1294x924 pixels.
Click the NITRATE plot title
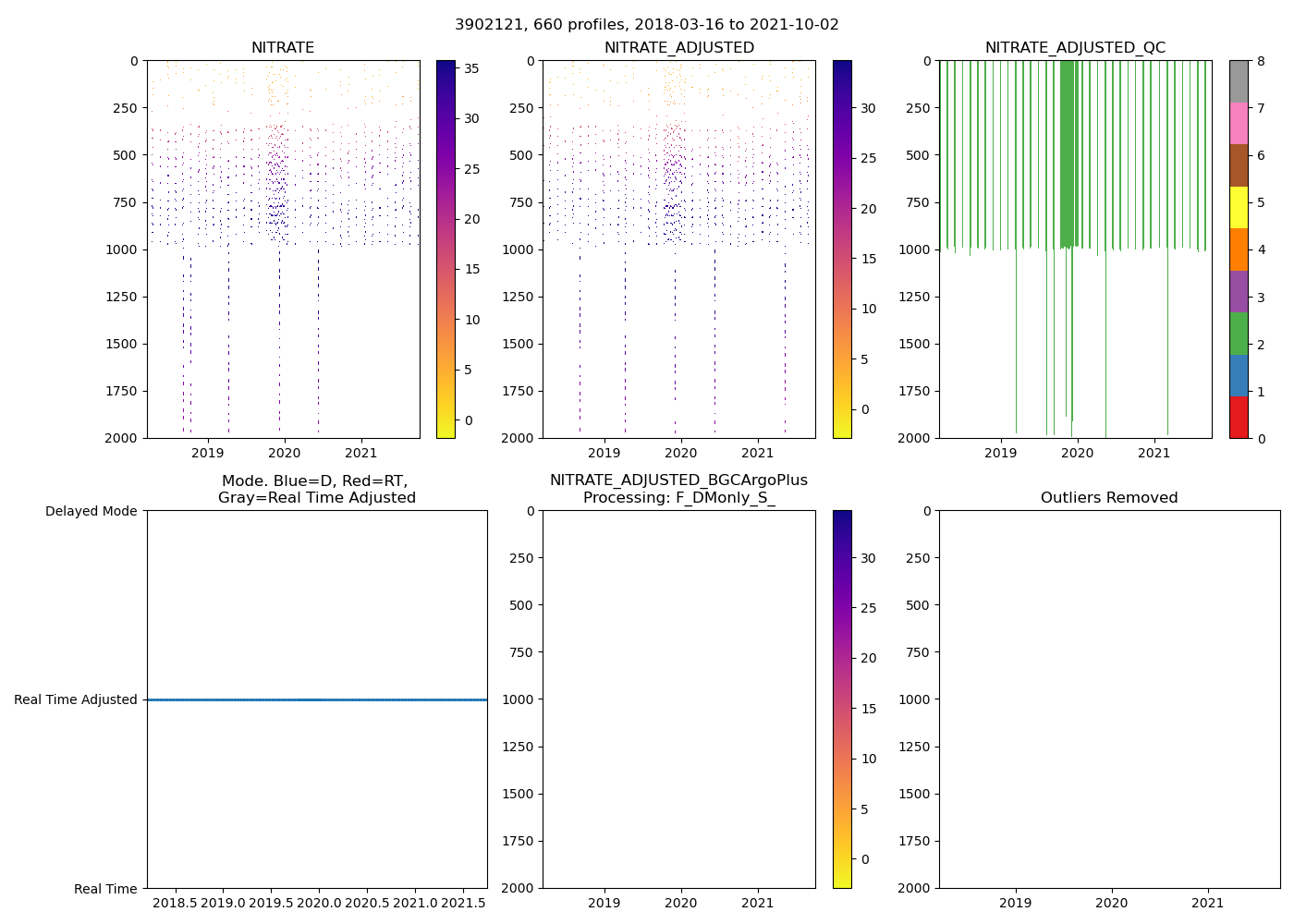pos(283,48)
